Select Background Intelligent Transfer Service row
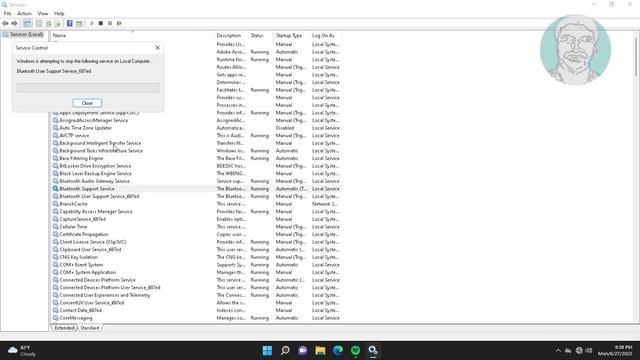Screen dimensions: 640x360 (196, 143)
